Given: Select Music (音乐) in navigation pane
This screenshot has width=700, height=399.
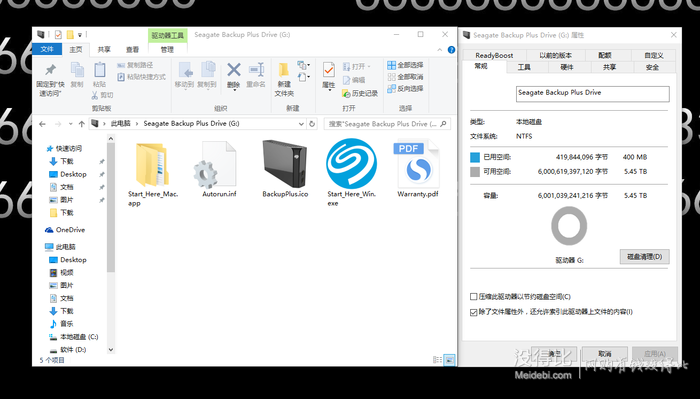Looking at the screenshot, I should coord(61,324).
